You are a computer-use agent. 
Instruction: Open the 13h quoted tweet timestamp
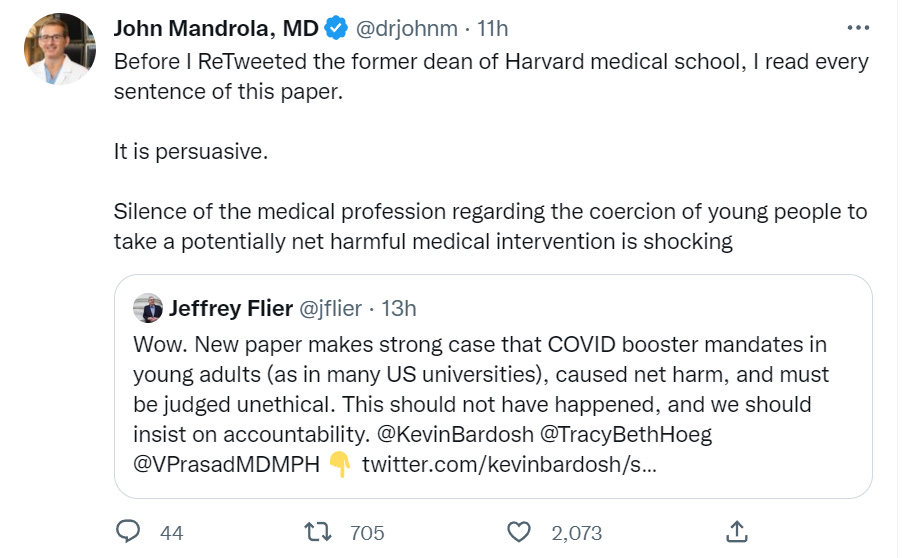(399, 308)
